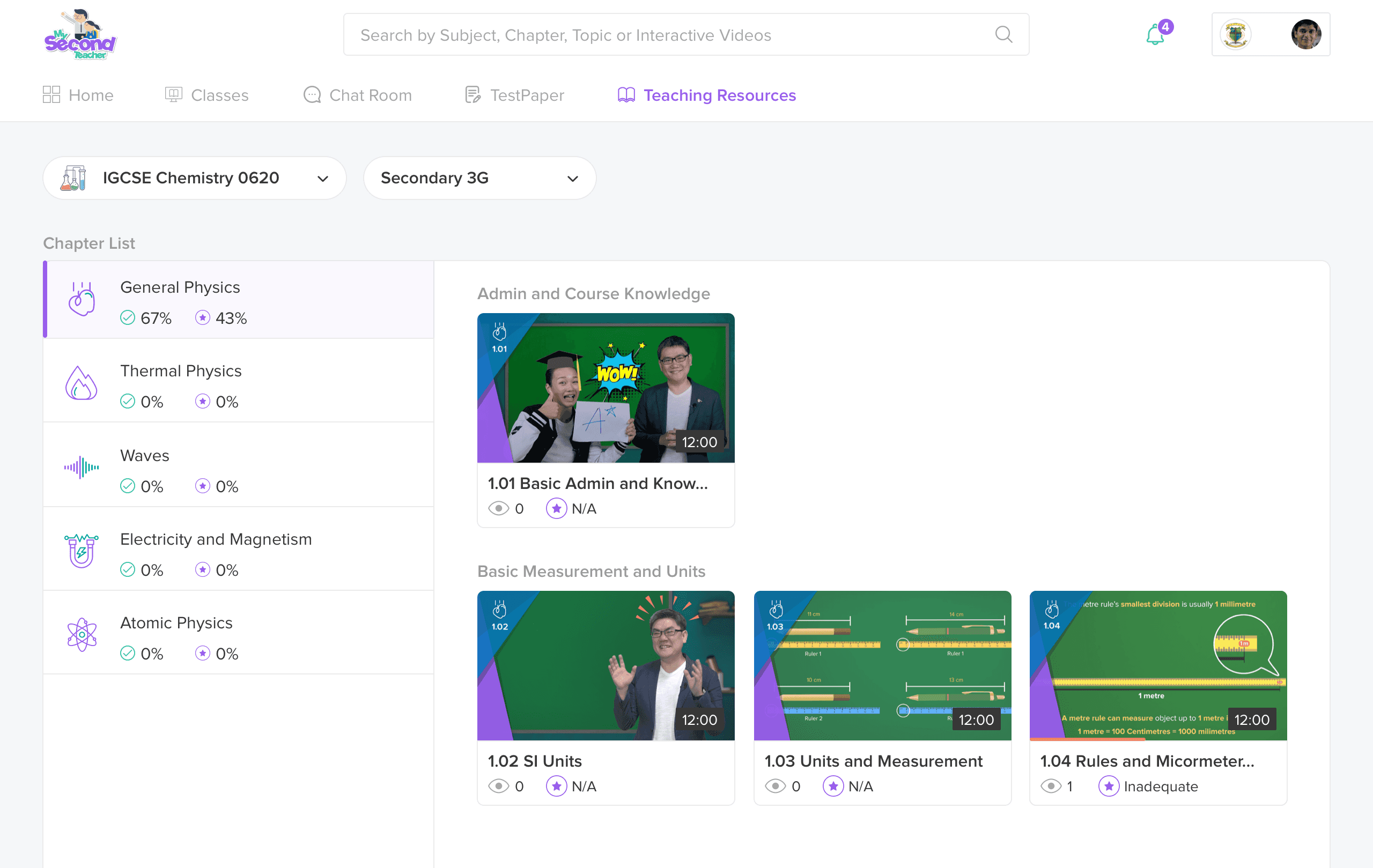The height and width of the screenshot is (868, 1373).
Task: Click the General Physics completion checkmark icon
Action: tap(128, 317)
